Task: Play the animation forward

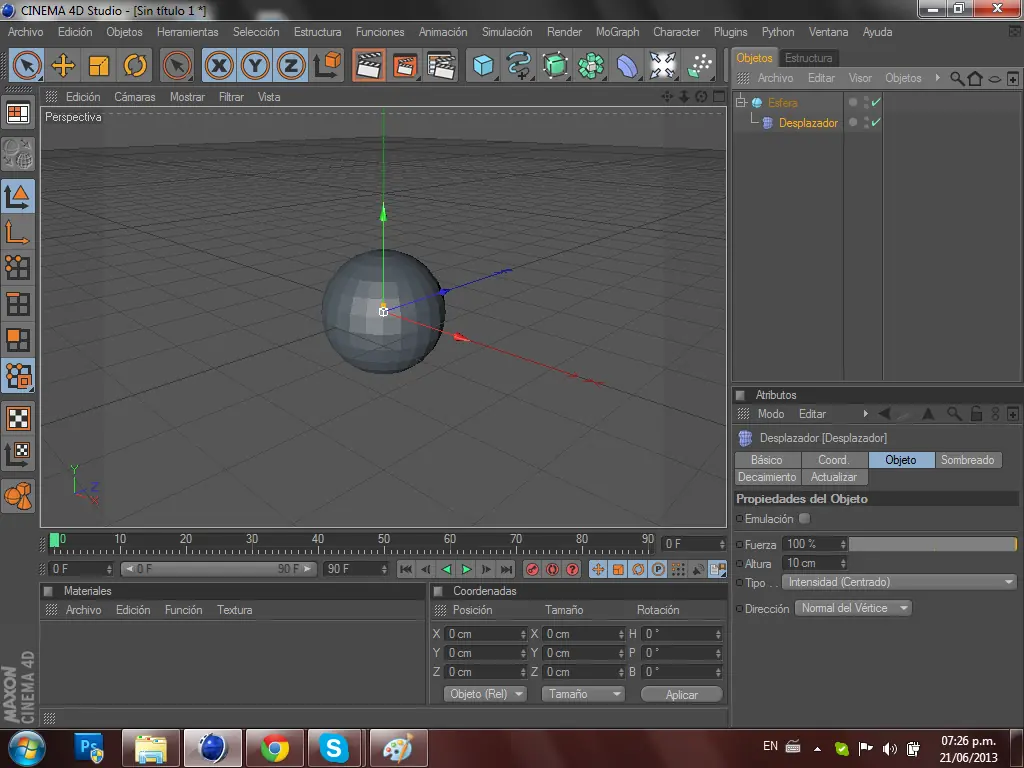Action: point(466,569)
